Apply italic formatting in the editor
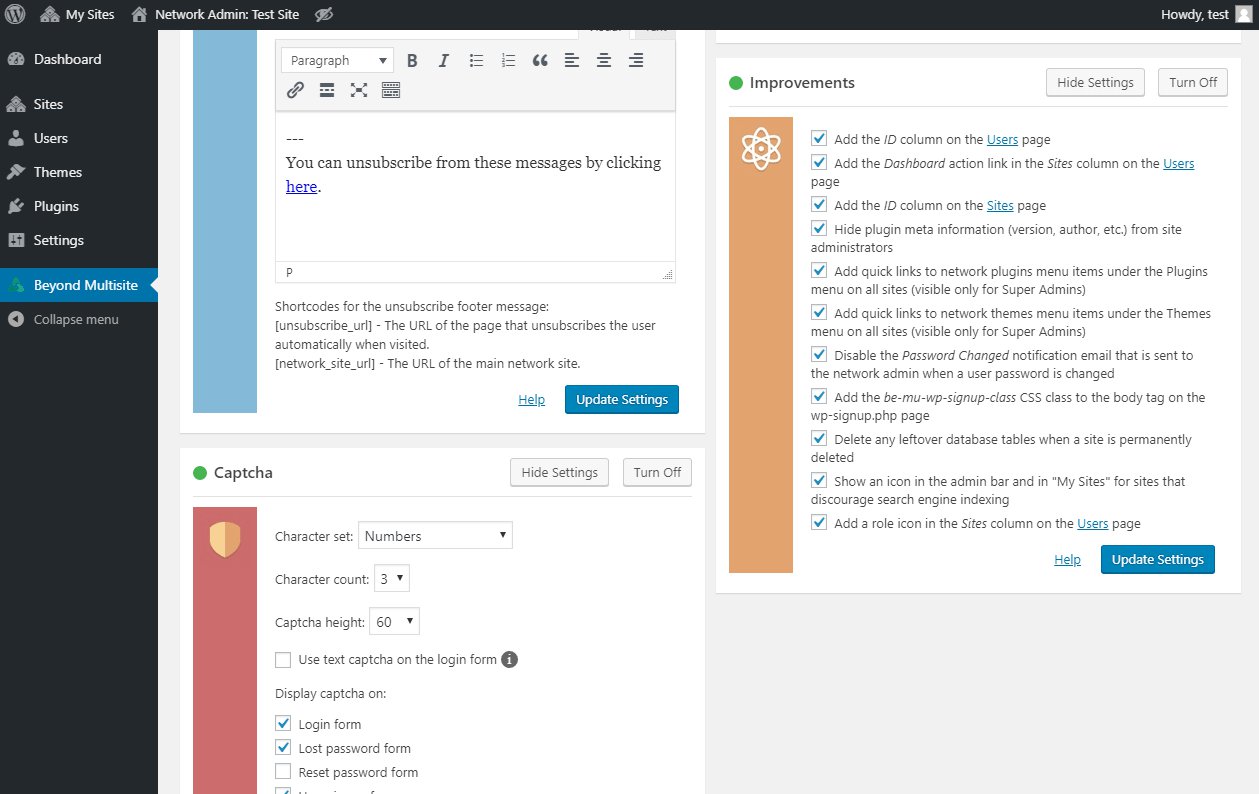The width and height of the screenshot is (1259, 794). pyautogui.click(x=443, y=60)
